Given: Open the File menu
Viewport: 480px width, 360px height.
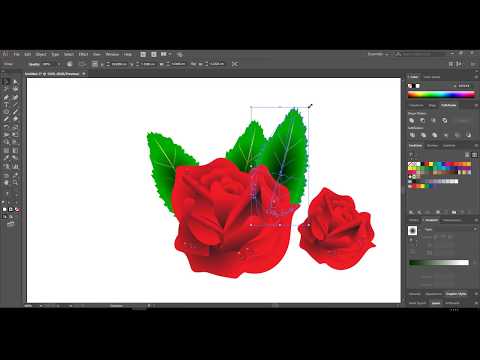Looking at the screenshot, I should 16,54.
